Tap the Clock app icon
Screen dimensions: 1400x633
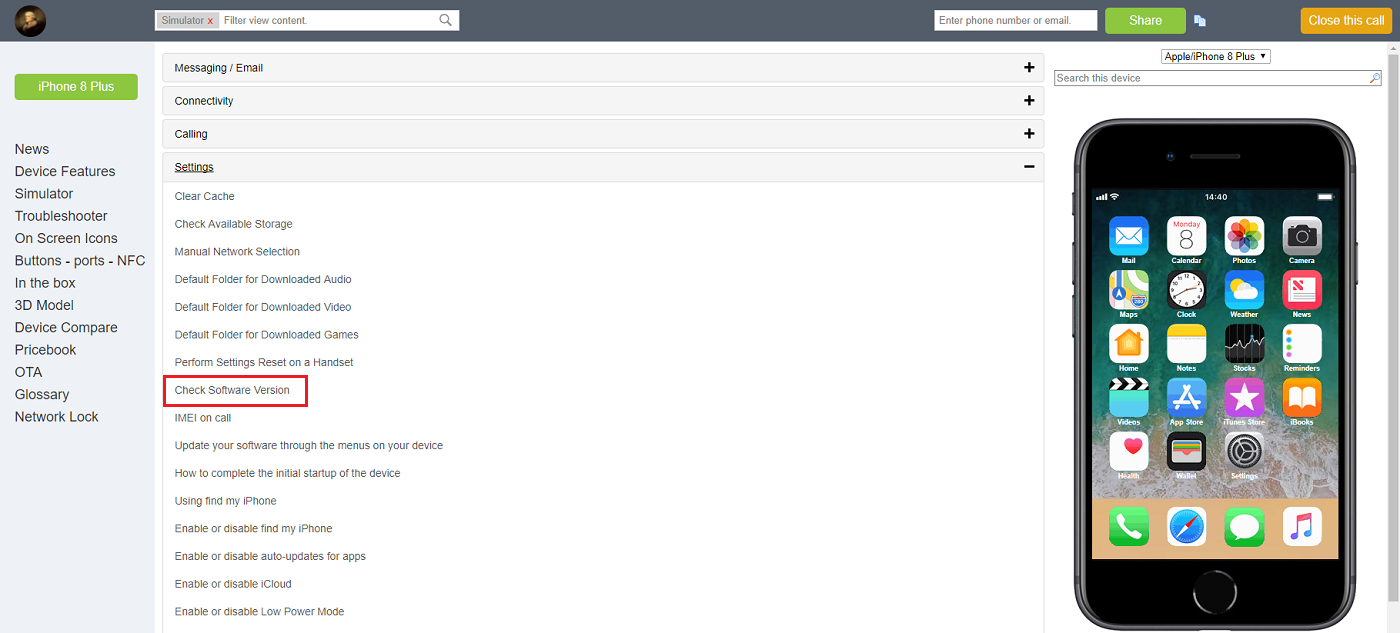tap(1187, 290)
